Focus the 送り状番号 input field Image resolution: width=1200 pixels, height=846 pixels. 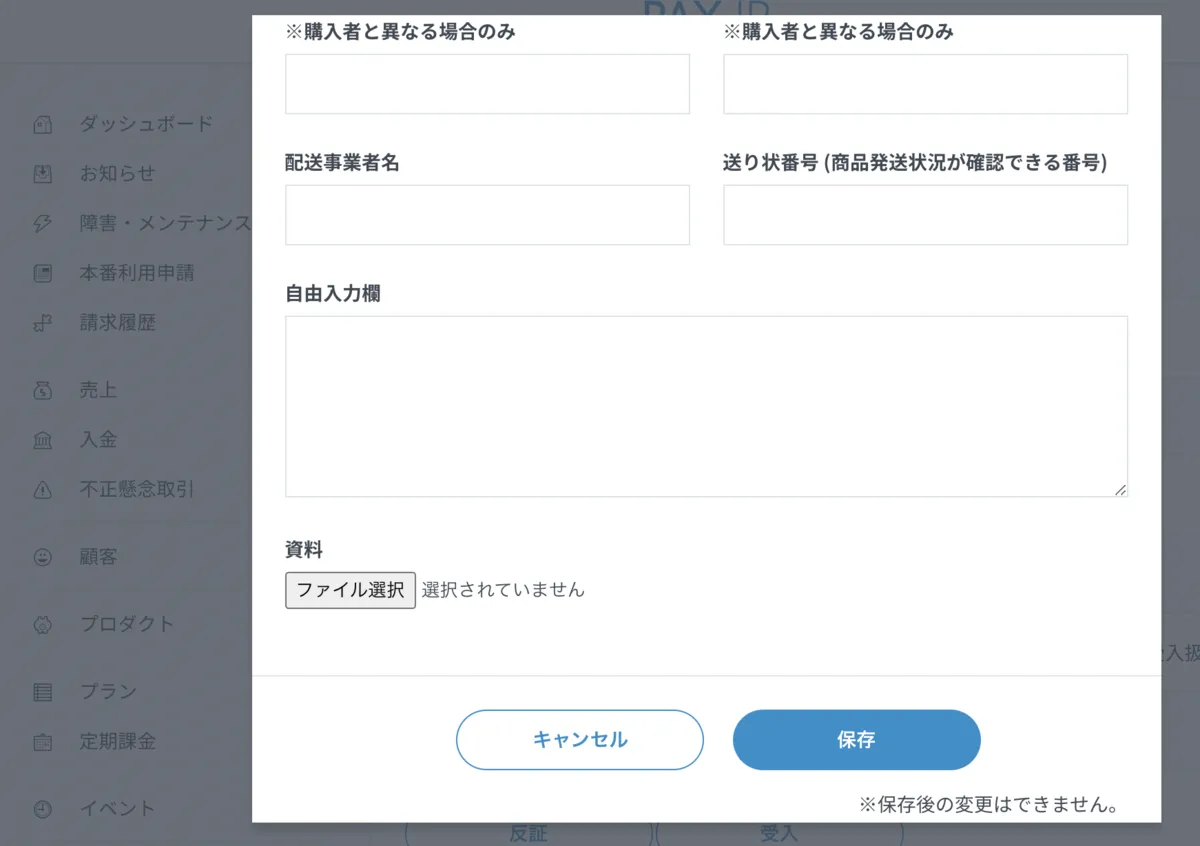click(925, 215)
